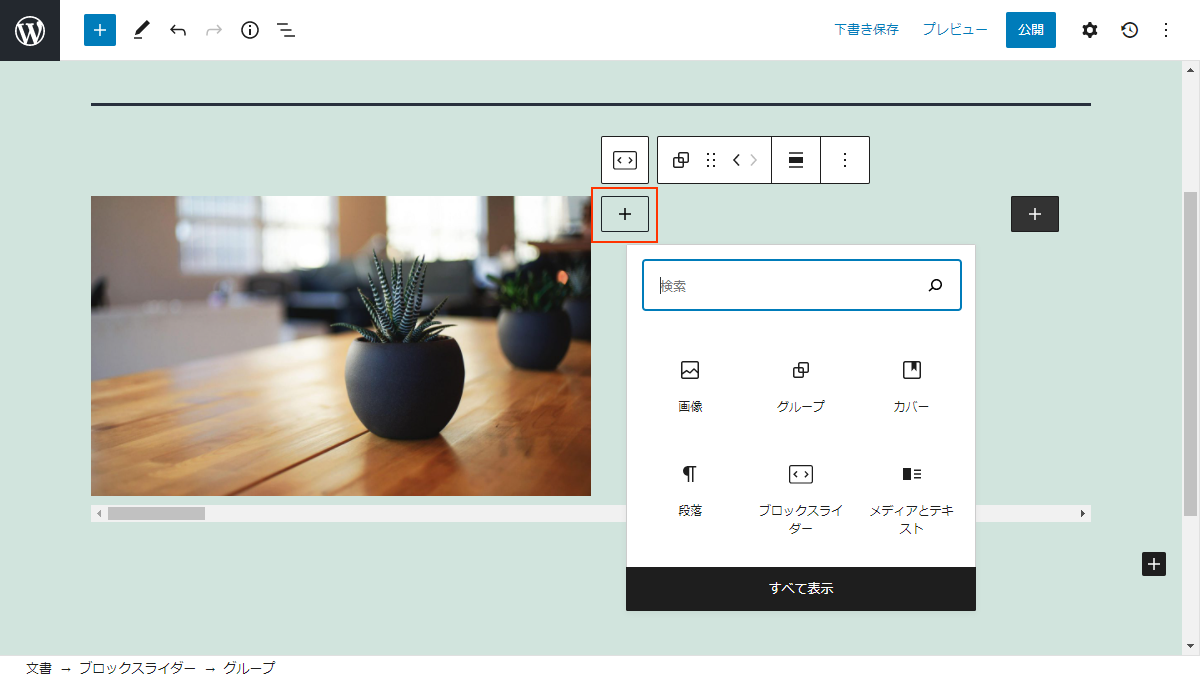Change the block alignment
Screen dimensions: 1200x680
pos(796,160)
